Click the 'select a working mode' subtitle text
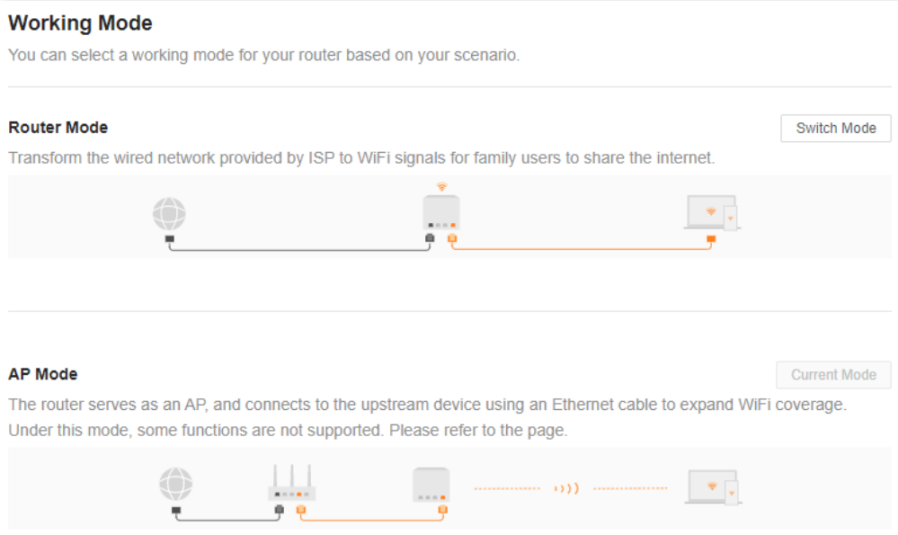898x535 pixels. 264,55
